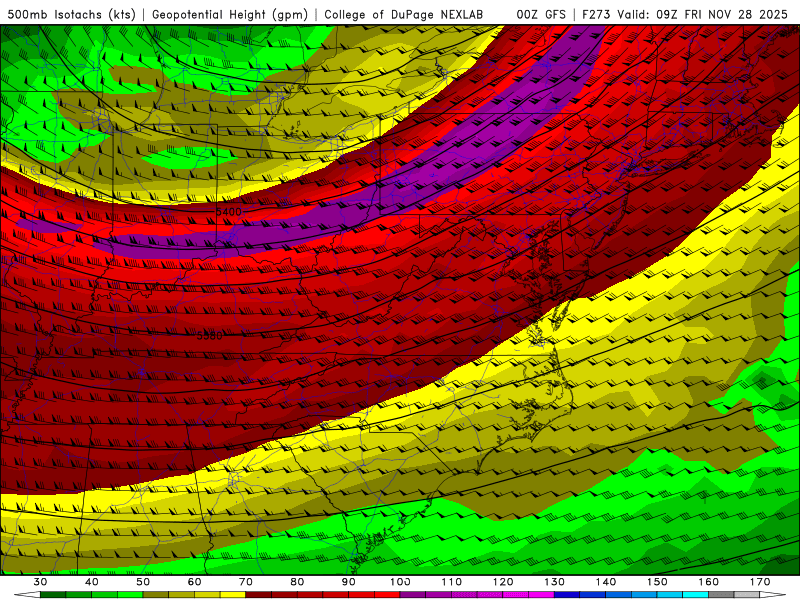Click the '100' value on the legend scale

click(400, 582)
